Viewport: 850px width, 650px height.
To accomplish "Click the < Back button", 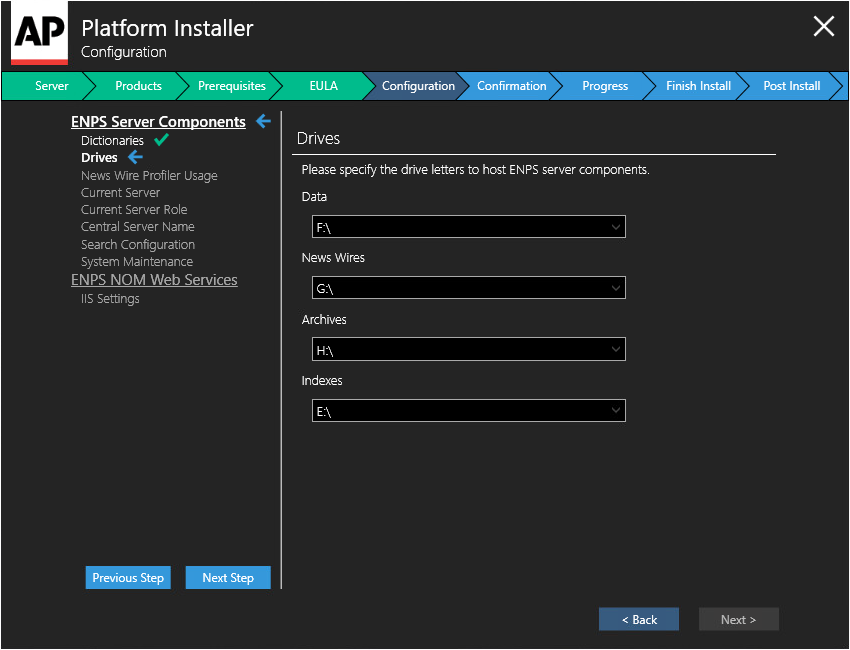I will coord(639,619).
